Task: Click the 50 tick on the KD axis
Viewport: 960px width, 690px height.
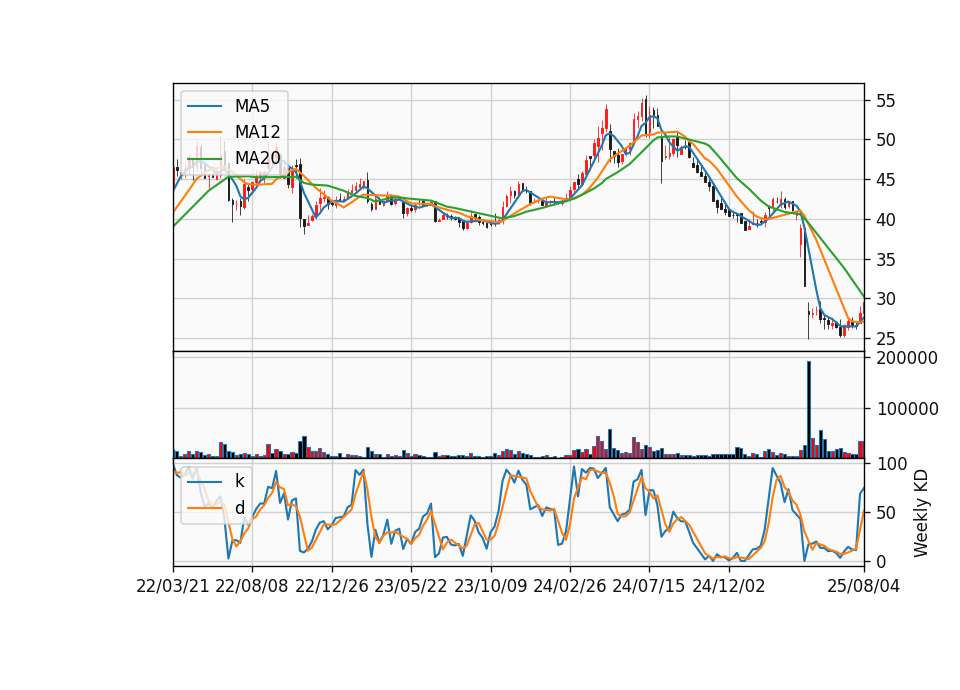Action: pyautogui.click(x=885, y=513)
